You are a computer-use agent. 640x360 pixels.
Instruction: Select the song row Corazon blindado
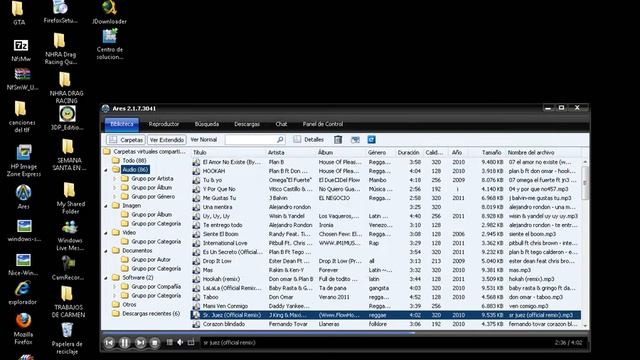(386, 324)
